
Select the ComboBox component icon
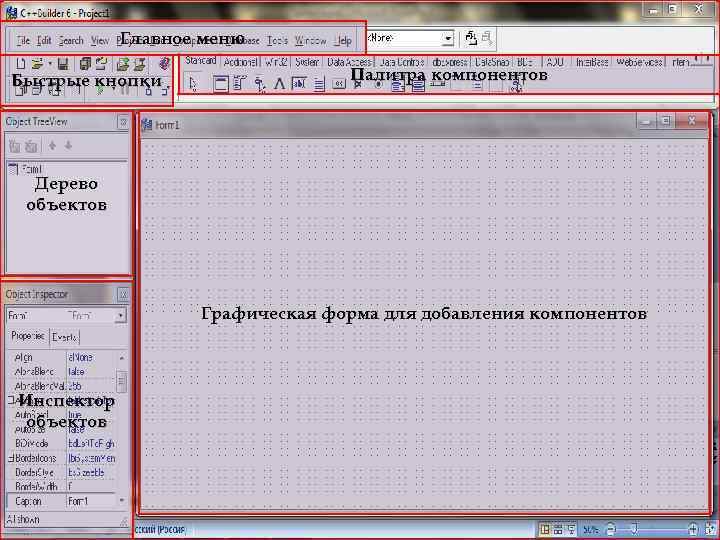coord(418,85)
